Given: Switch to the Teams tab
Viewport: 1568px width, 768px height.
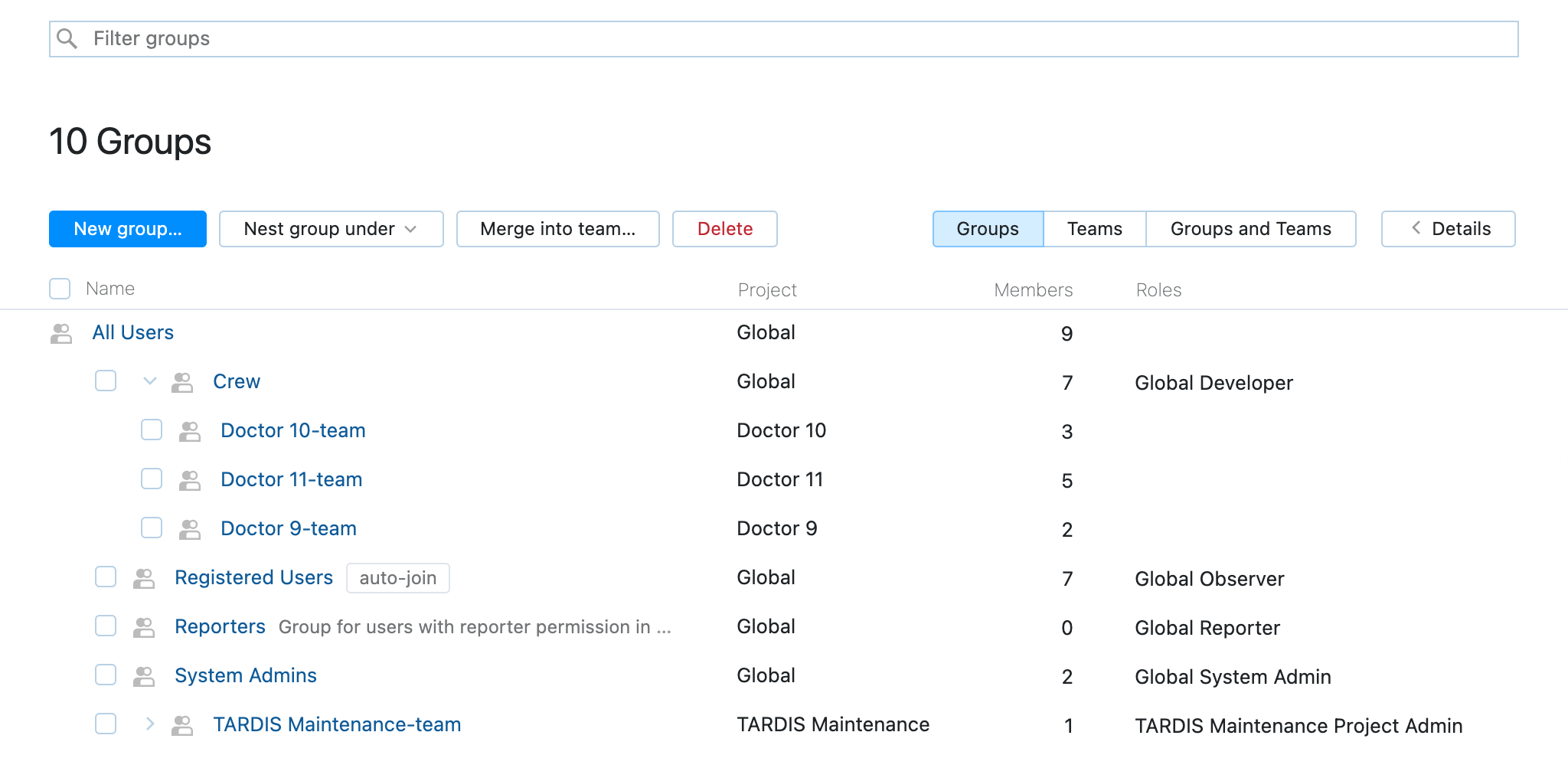Looking at the screenshot, I should [1094, 228].
